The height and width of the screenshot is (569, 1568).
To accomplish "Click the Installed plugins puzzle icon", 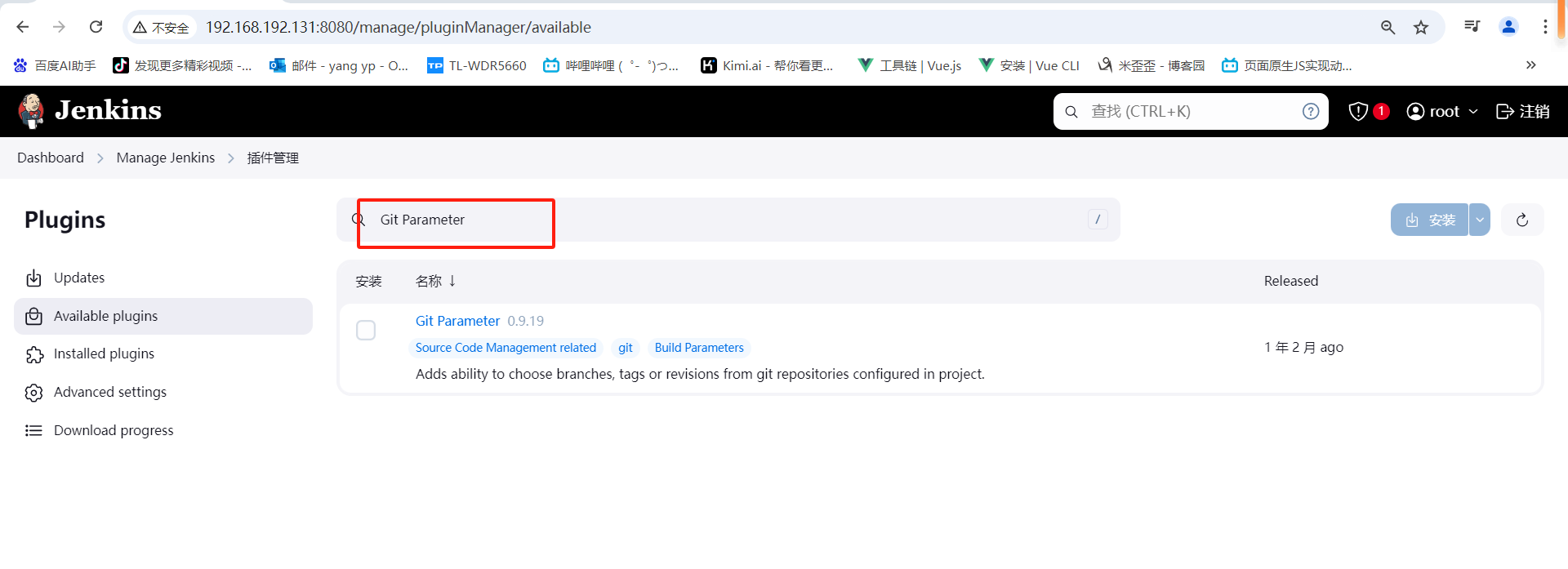I will pyautogui.click(x=34, y=354).
